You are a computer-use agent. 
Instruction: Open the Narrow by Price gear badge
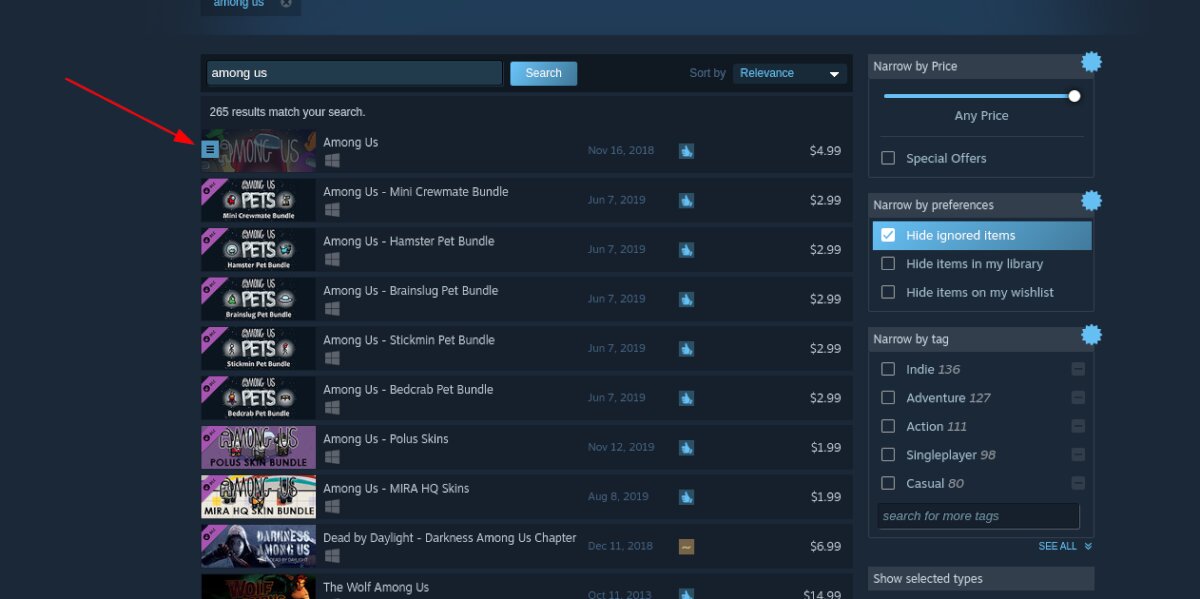click(x=1091, y=61)
